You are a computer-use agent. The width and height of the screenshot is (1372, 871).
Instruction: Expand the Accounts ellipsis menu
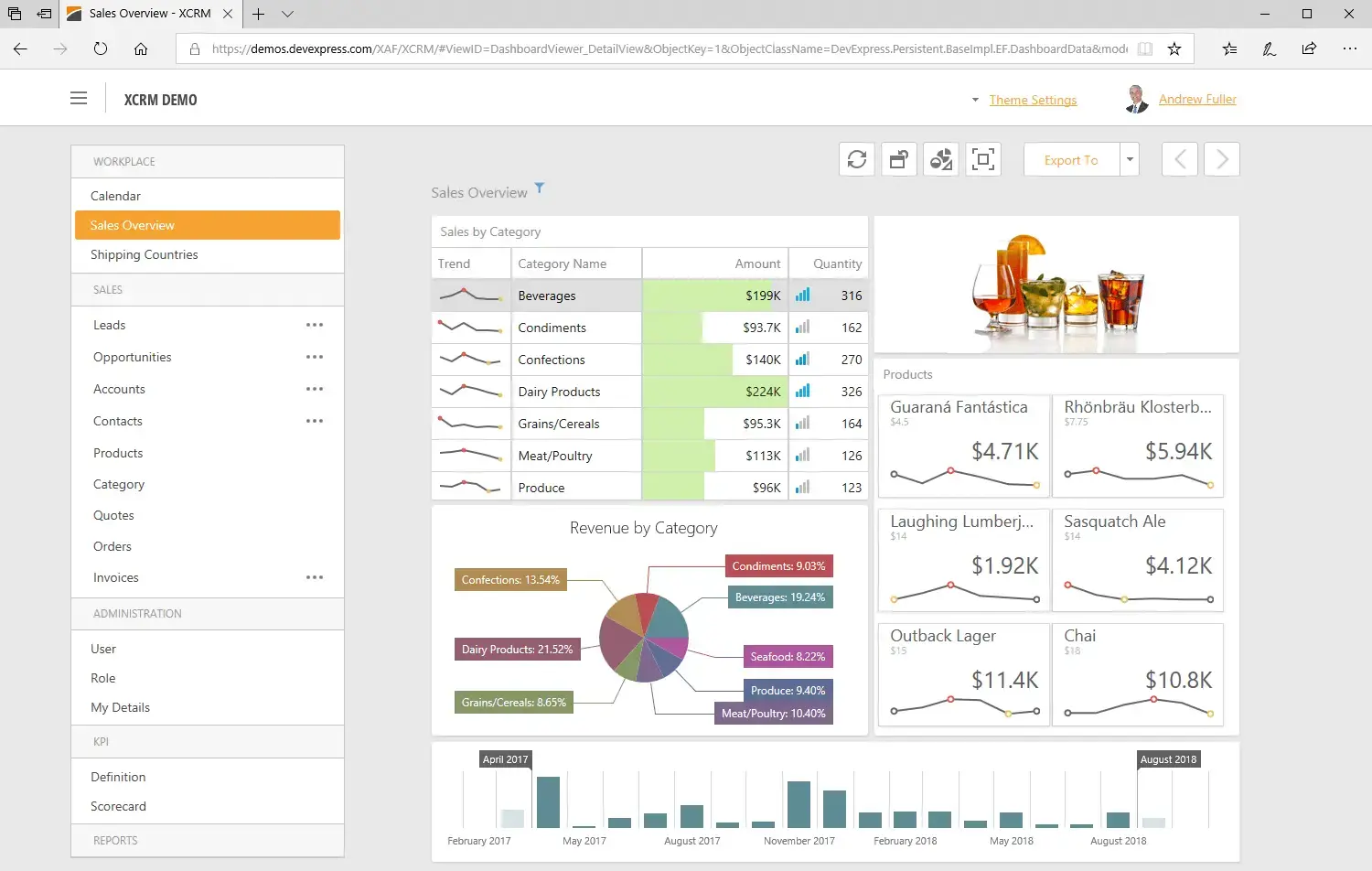point(315,389)
